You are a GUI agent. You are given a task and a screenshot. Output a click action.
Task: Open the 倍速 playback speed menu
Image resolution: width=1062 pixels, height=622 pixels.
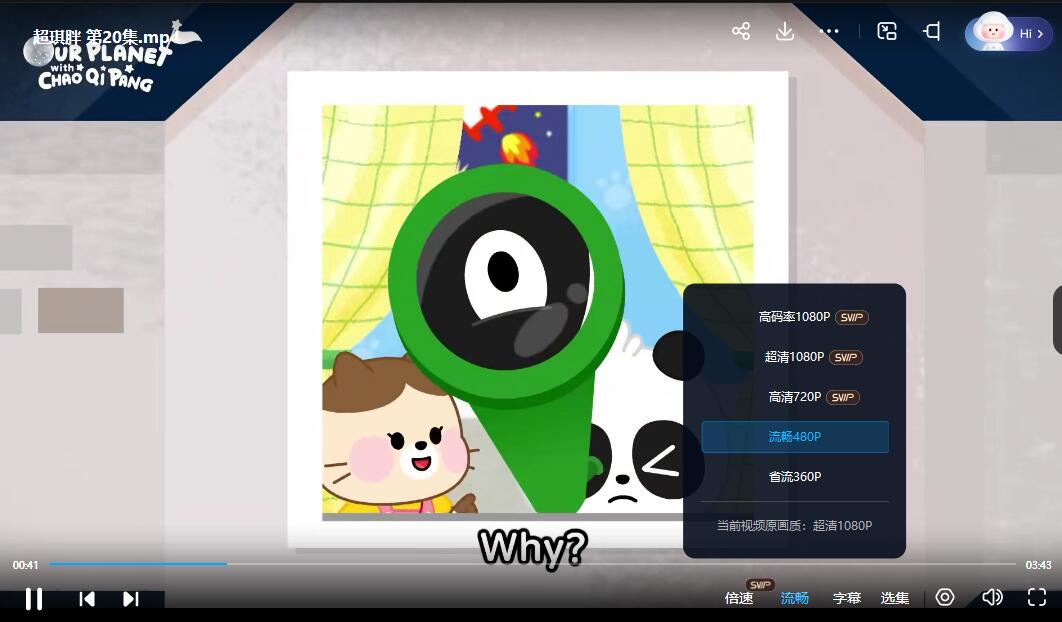point(739,598)
